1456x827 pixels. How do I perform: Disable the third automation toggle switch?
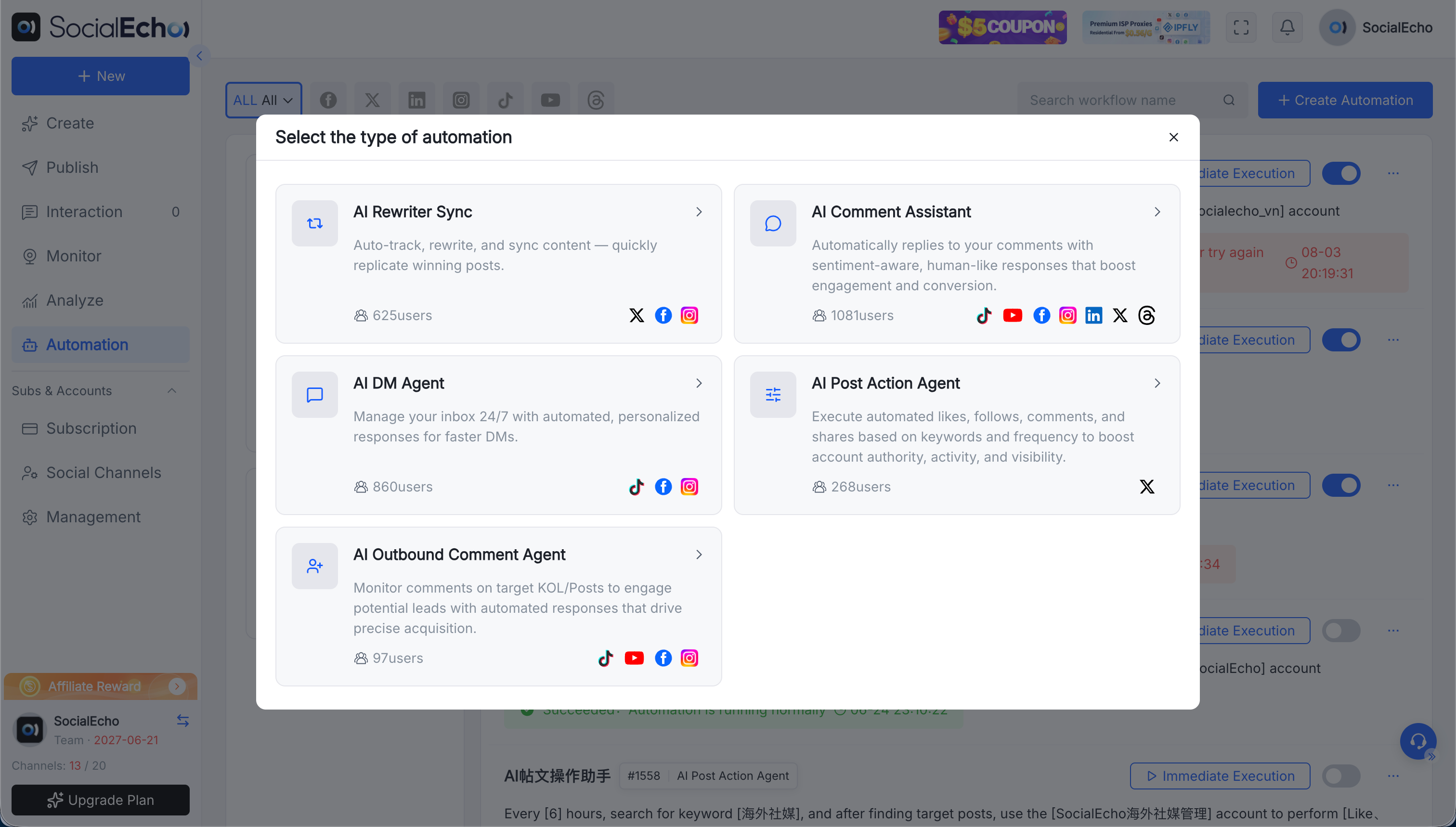(x=1341, y=486)
